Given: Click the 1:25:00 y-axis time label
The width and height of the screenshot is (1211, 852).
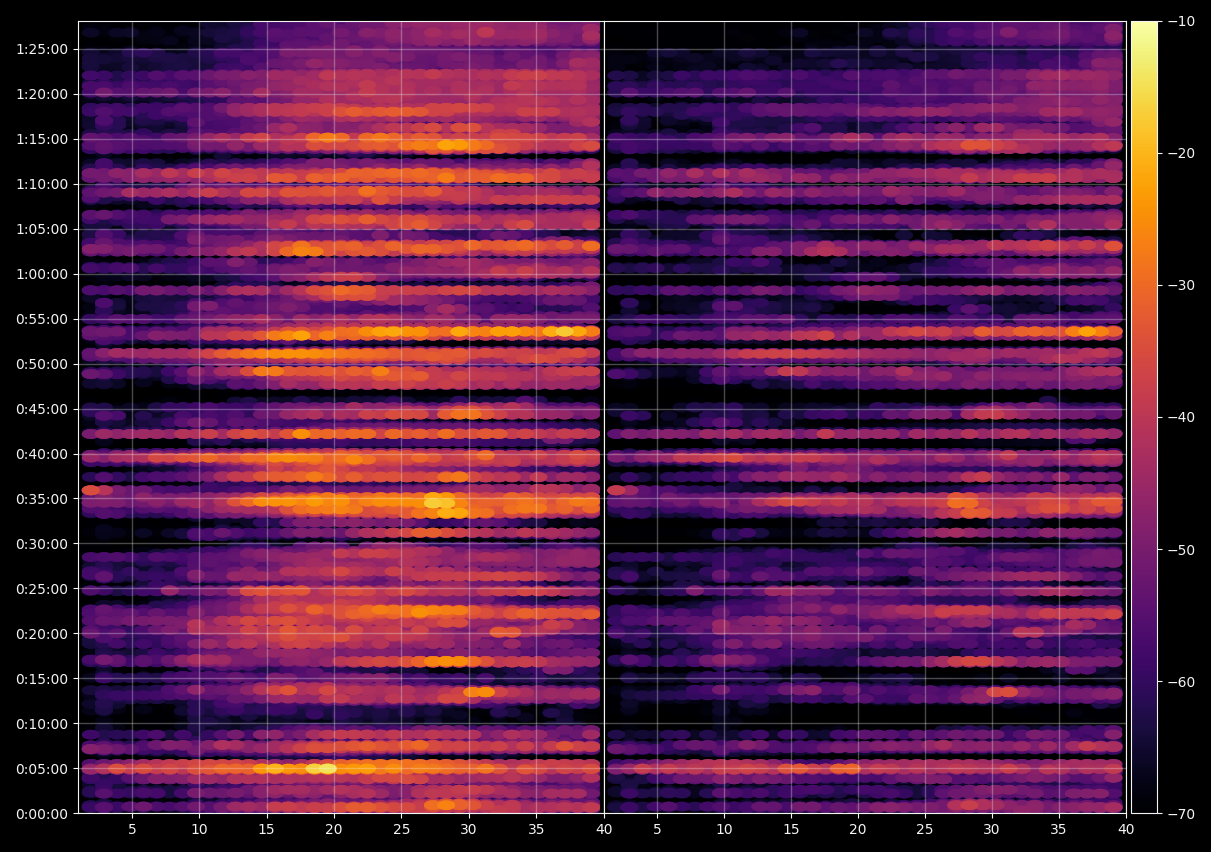Looking at the screenshot, I should [x=42, y=49].
